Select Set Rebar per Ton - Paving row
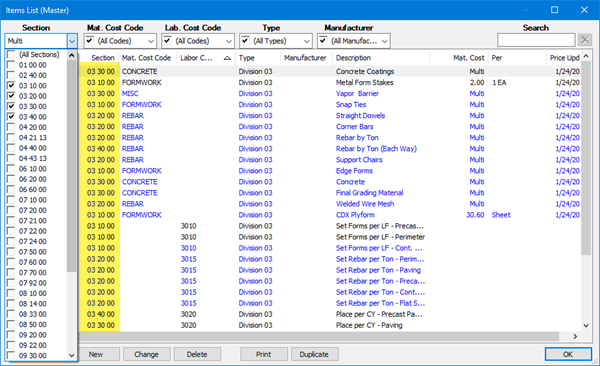600x366 pixels. [330, 270]
